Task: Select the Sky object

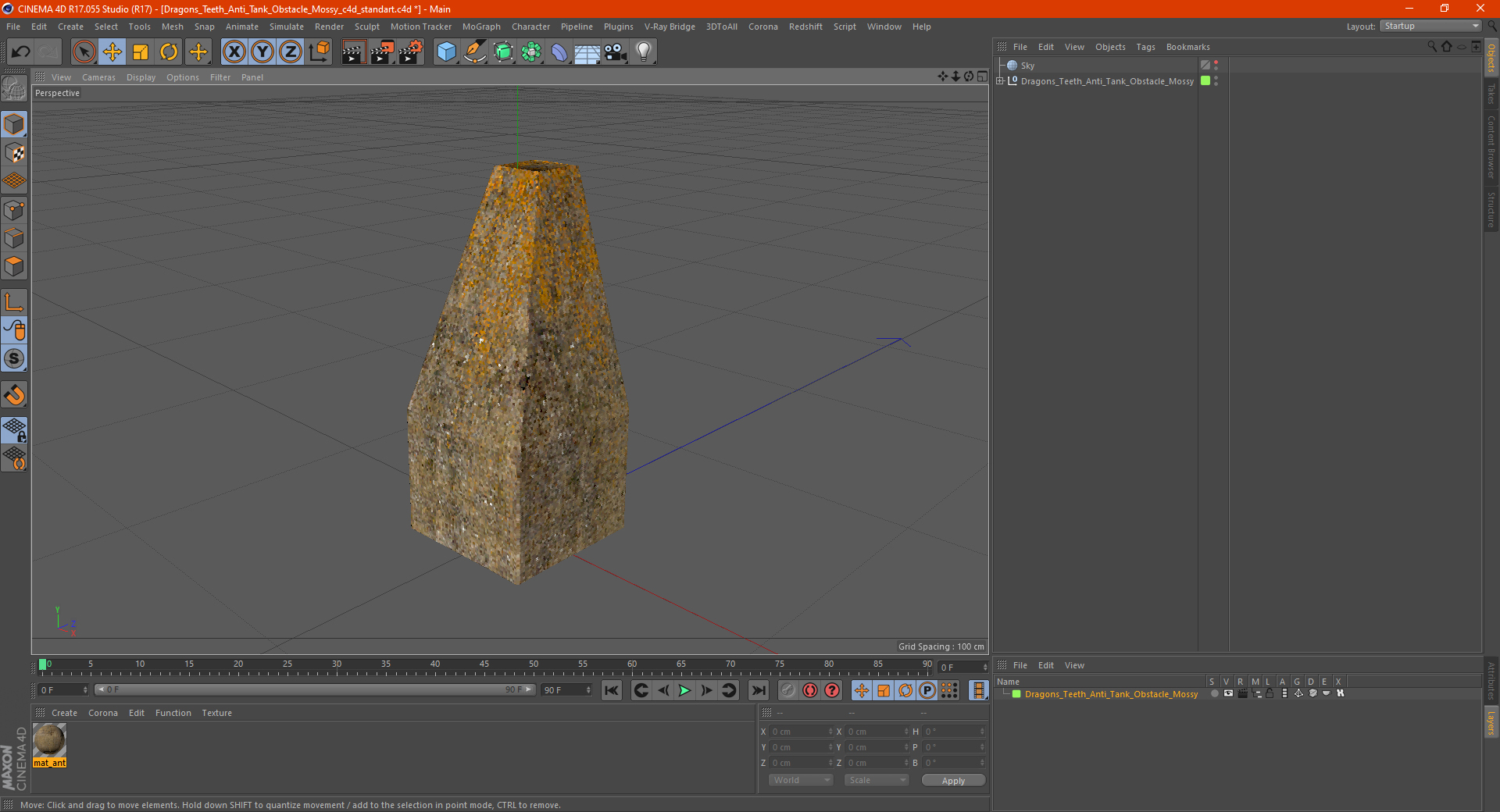Action: (1027, 66)
